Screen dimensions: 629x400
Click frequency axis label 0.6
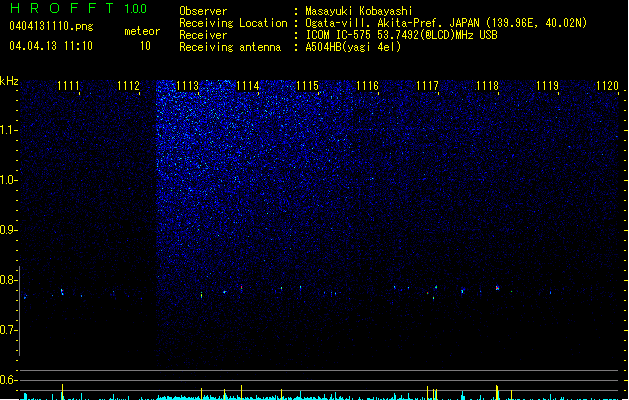tap(7, 380)
